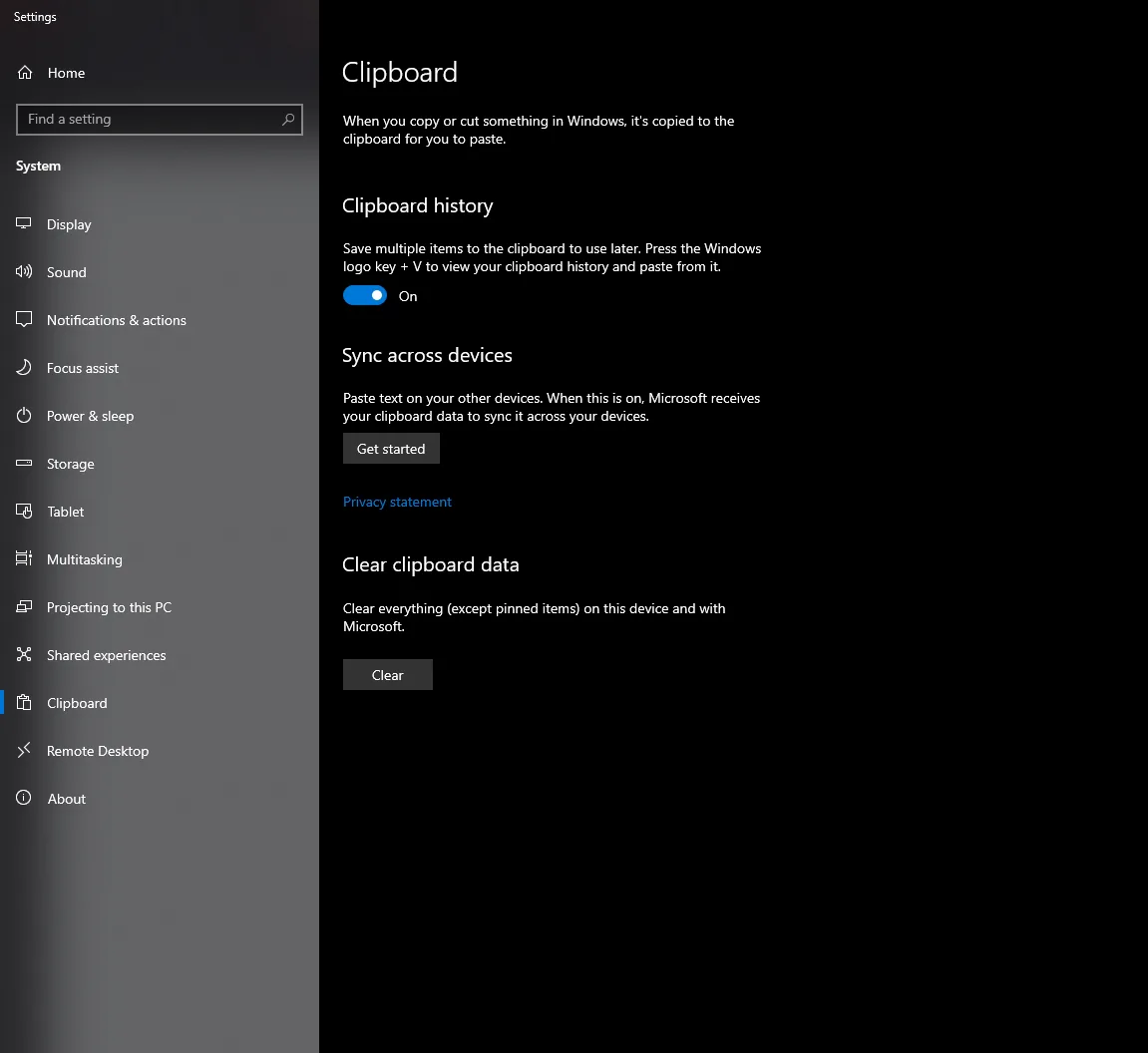
Task: Click the Projecting to this PC icon
Action: pos(24,606)
